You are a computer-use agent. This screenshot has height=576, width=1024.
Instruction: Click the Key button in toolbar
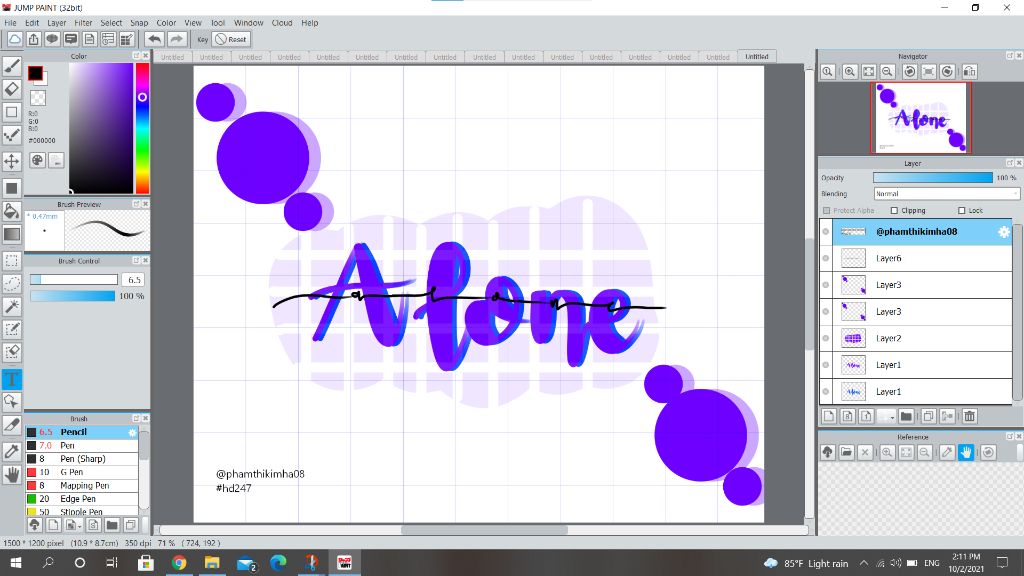click(202, 39)
